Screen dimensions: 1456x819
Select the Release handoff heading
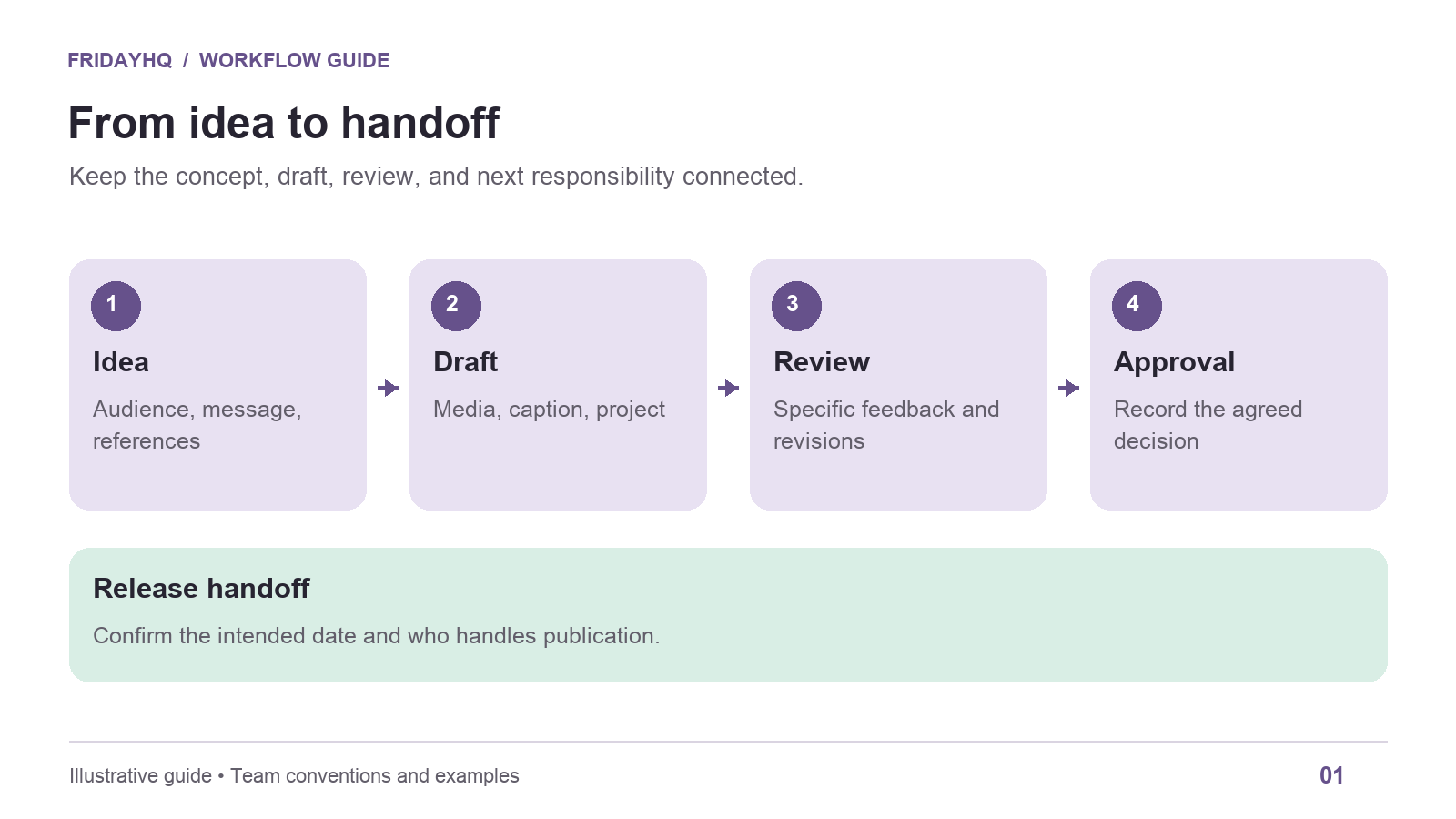[x=201, y=589]
